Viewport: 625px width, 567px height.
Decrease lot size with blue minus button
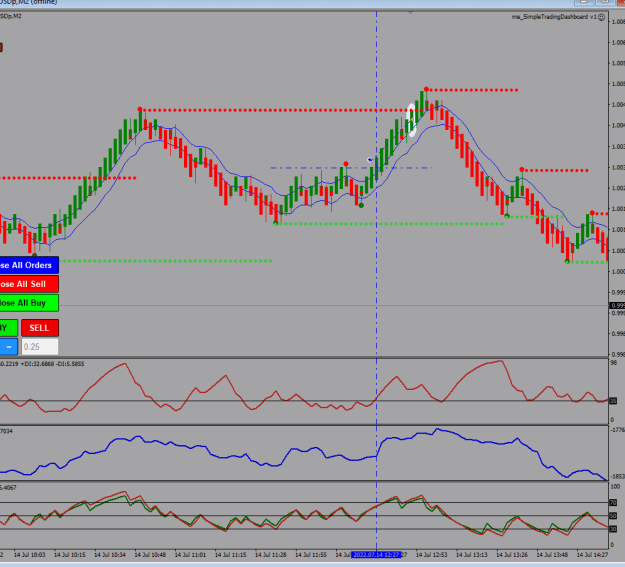pos(9,346)
